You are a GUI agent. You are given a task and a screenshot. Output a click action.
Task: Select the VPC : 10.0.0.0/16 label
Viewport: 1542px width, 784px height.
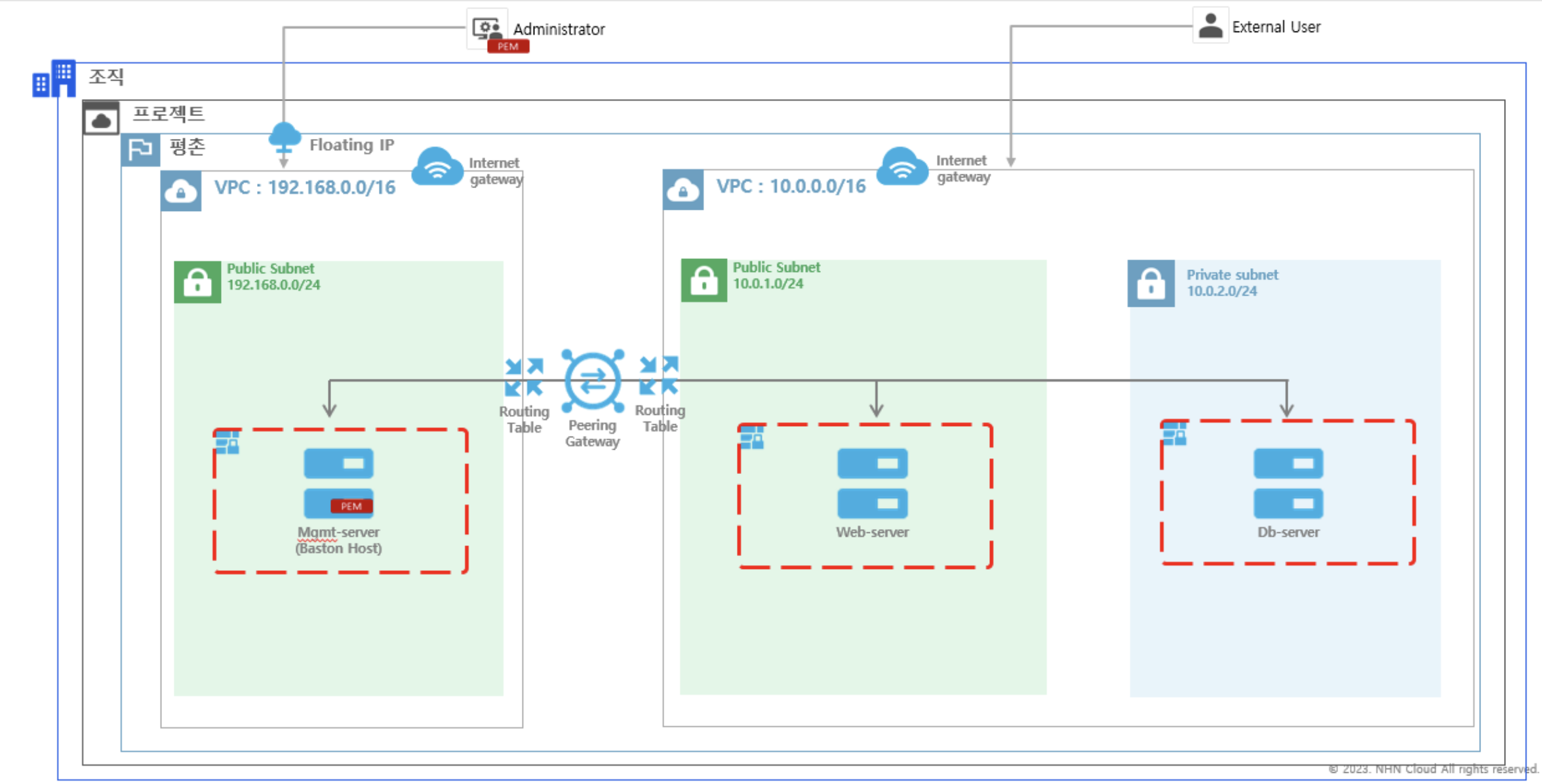point(791,186)
